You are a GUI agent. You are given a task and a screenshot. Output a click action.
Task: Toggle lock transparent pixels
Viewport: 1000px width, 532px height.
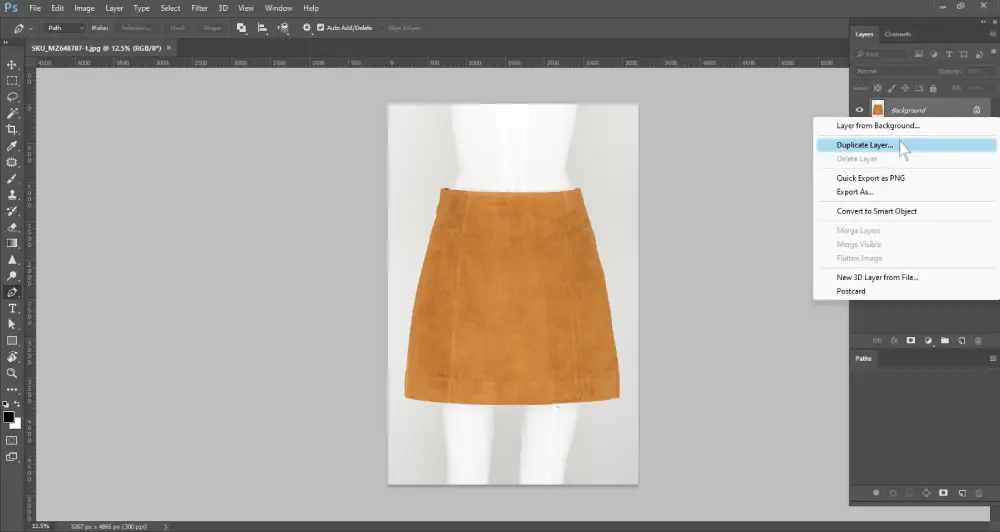point(878,88)
